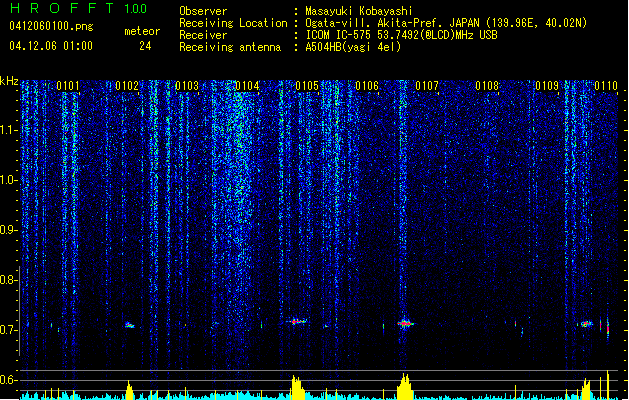This screenshot has height=400, width=629.
Task: Click the 0110 time marker
Action: pyautogui.click(x=606, y=86)
